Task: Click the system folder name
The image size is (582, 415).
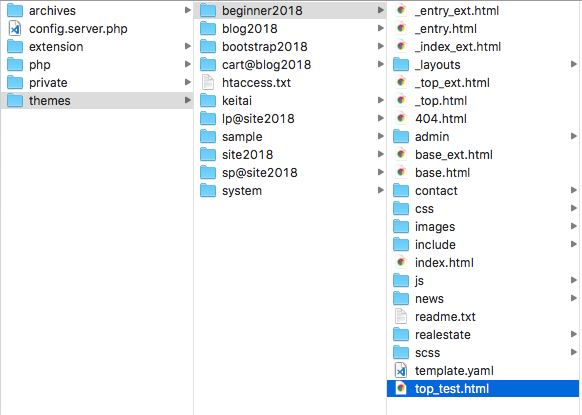Action: click(242, 190)
